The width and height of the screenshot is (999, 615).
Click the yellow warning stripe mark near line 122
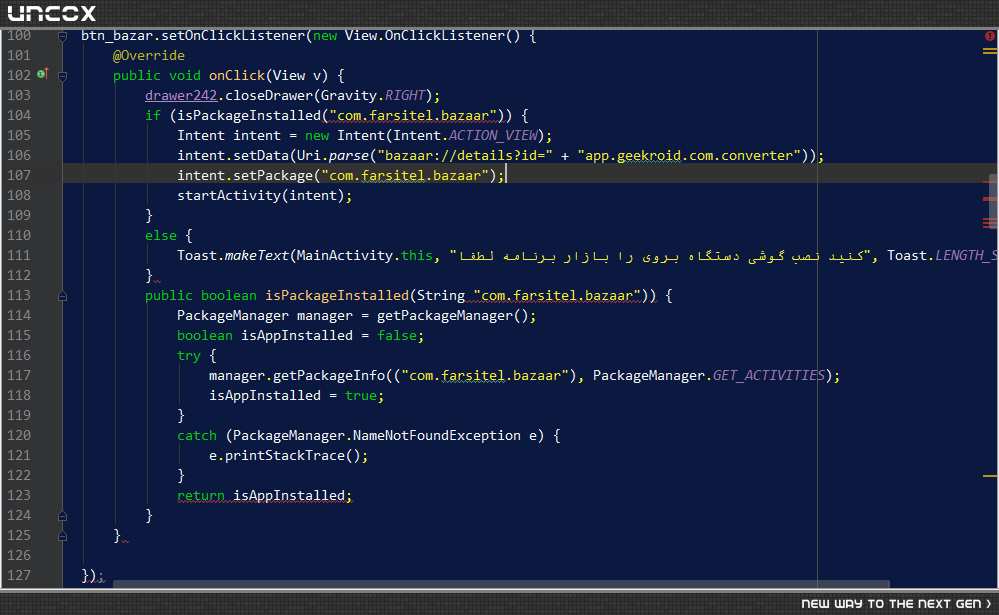989,475
